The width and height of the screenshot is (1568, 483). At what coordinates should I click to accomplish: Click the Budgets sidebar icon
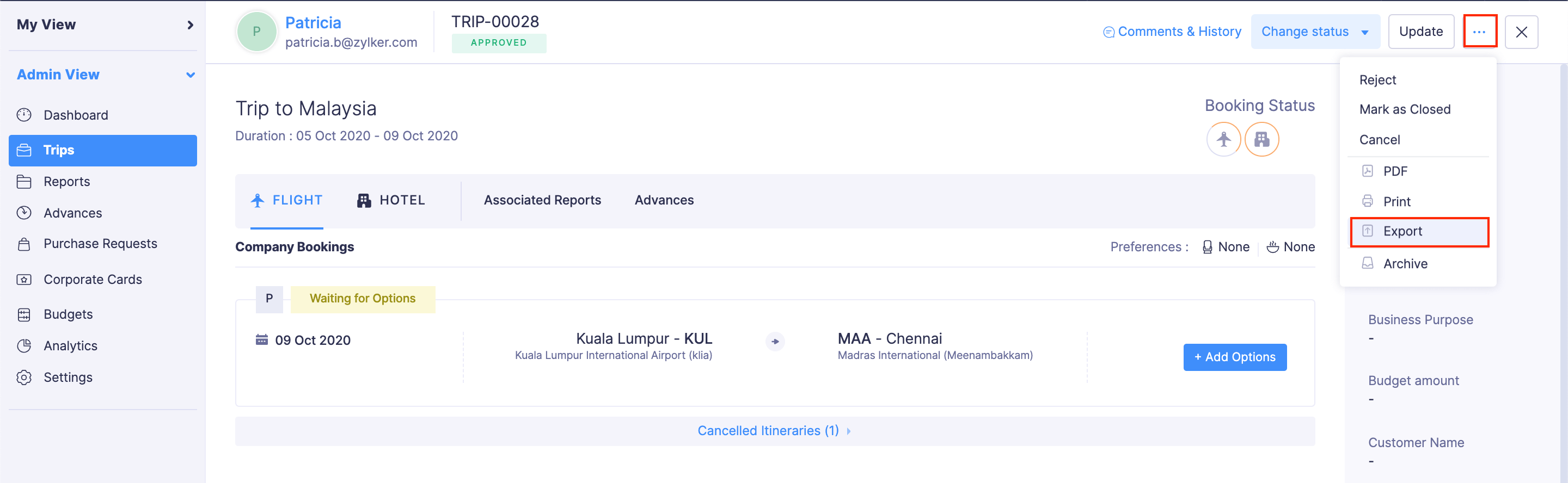pos(24,314)
